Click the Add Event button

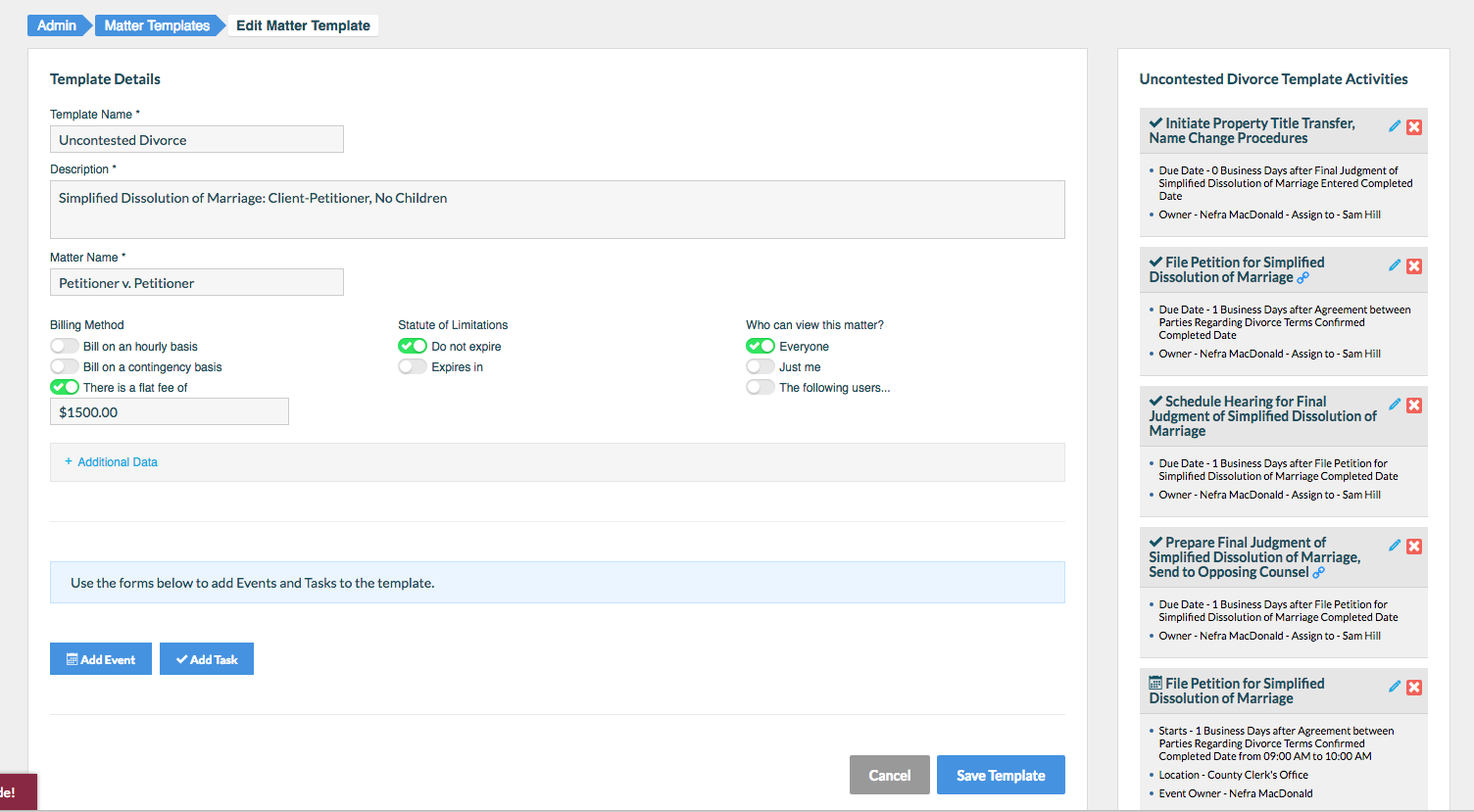[101, 659]
